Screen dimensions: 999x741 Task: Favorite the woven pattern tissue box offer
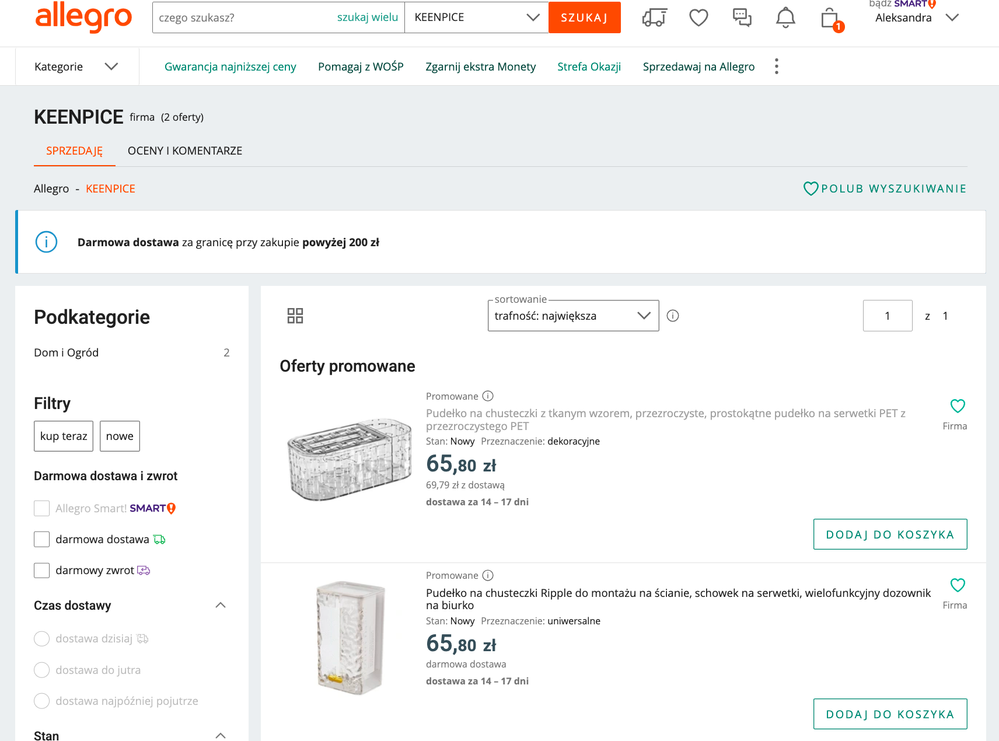pos(957,406)
